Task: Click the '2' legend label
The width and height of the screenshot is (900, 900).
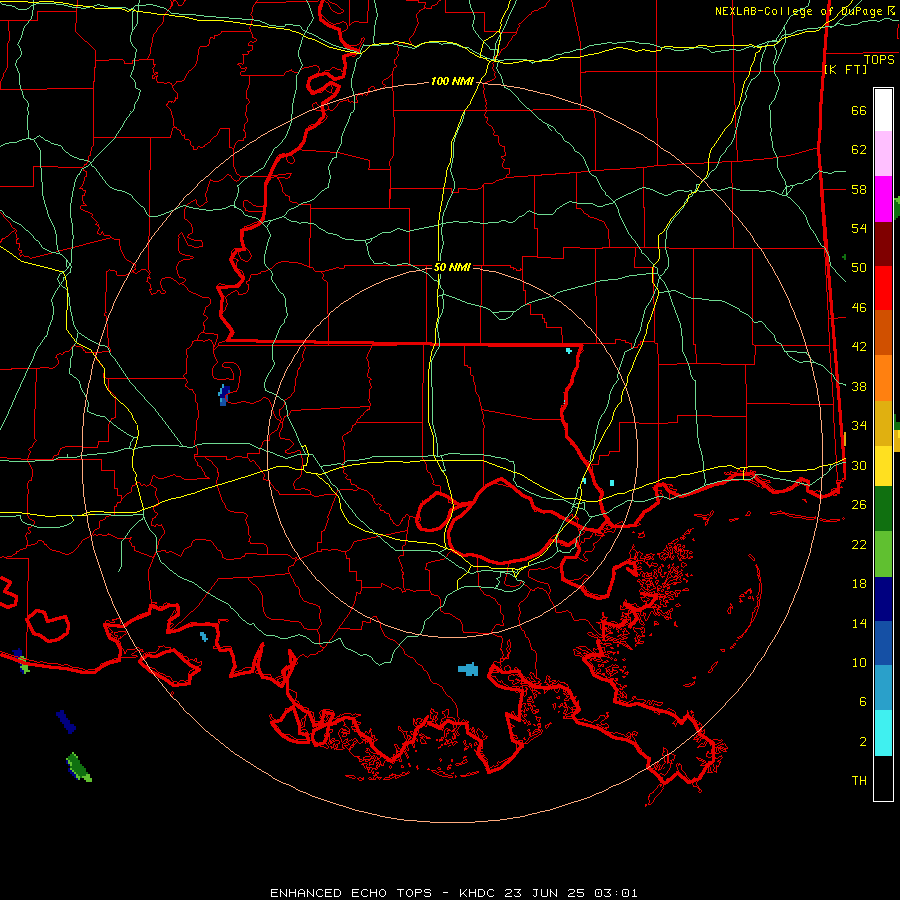Action: coord(863,742)
